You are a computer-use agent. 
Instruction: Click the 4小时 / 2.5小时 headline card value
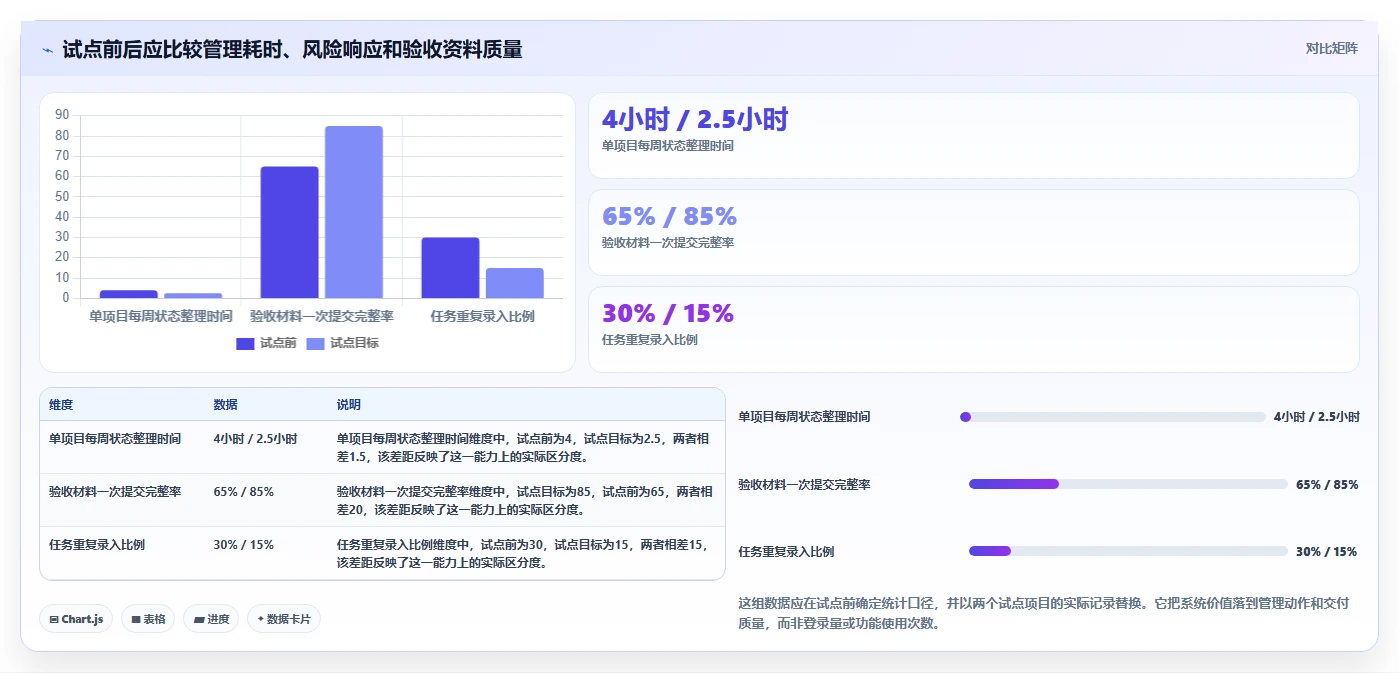click(695, 120)
